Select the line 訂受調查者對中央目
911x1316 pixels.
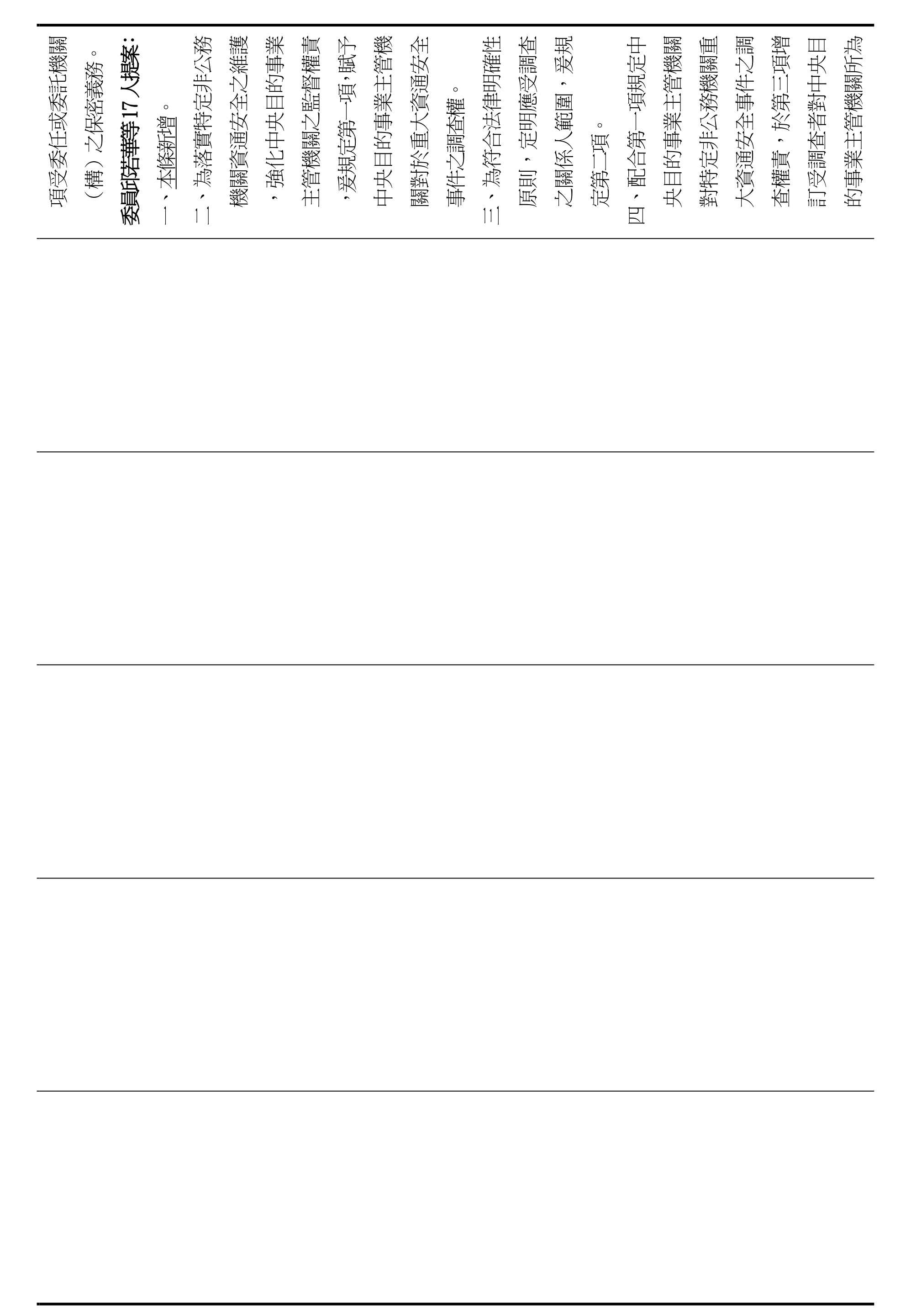click(817, 122)
